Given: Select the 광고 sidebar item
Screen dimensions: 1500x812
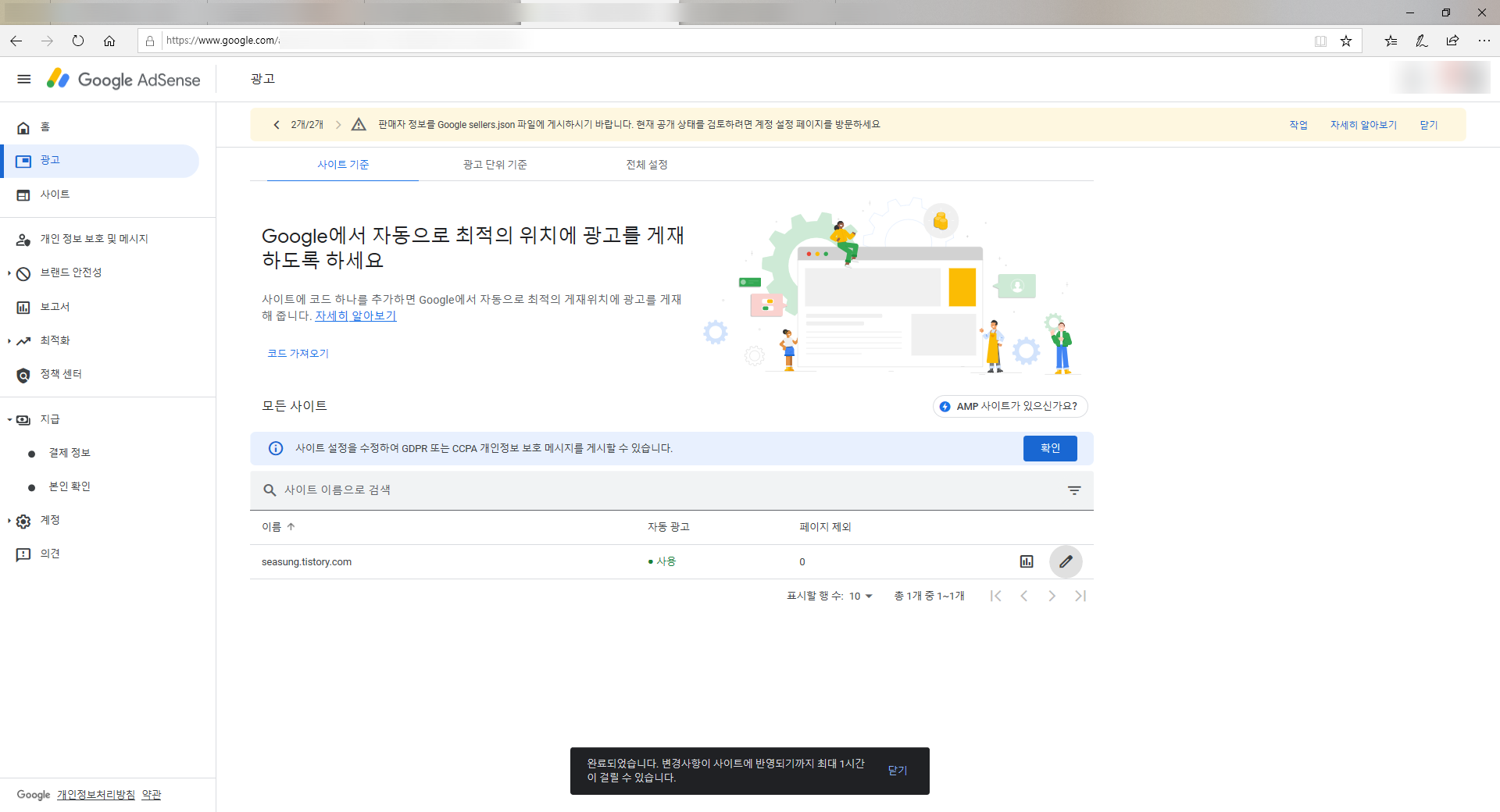Looking at the screenshot, I should coord(101,161).
